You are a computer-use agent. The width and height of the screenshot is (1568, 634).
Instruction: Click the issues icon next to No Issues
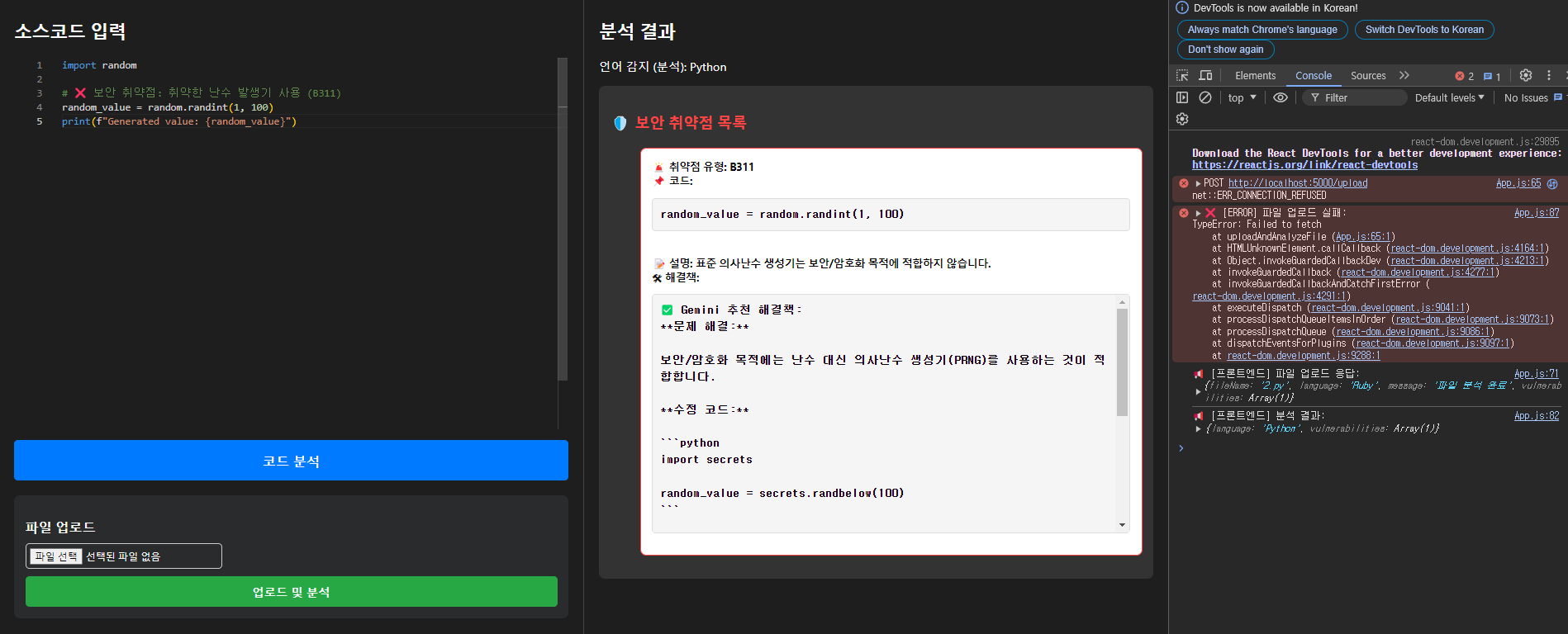[x=1558, y=97]
